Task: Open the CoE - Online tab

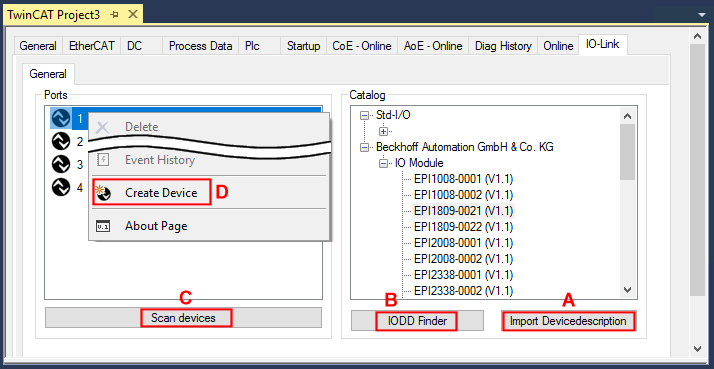Action: click(x=362, y=46)
